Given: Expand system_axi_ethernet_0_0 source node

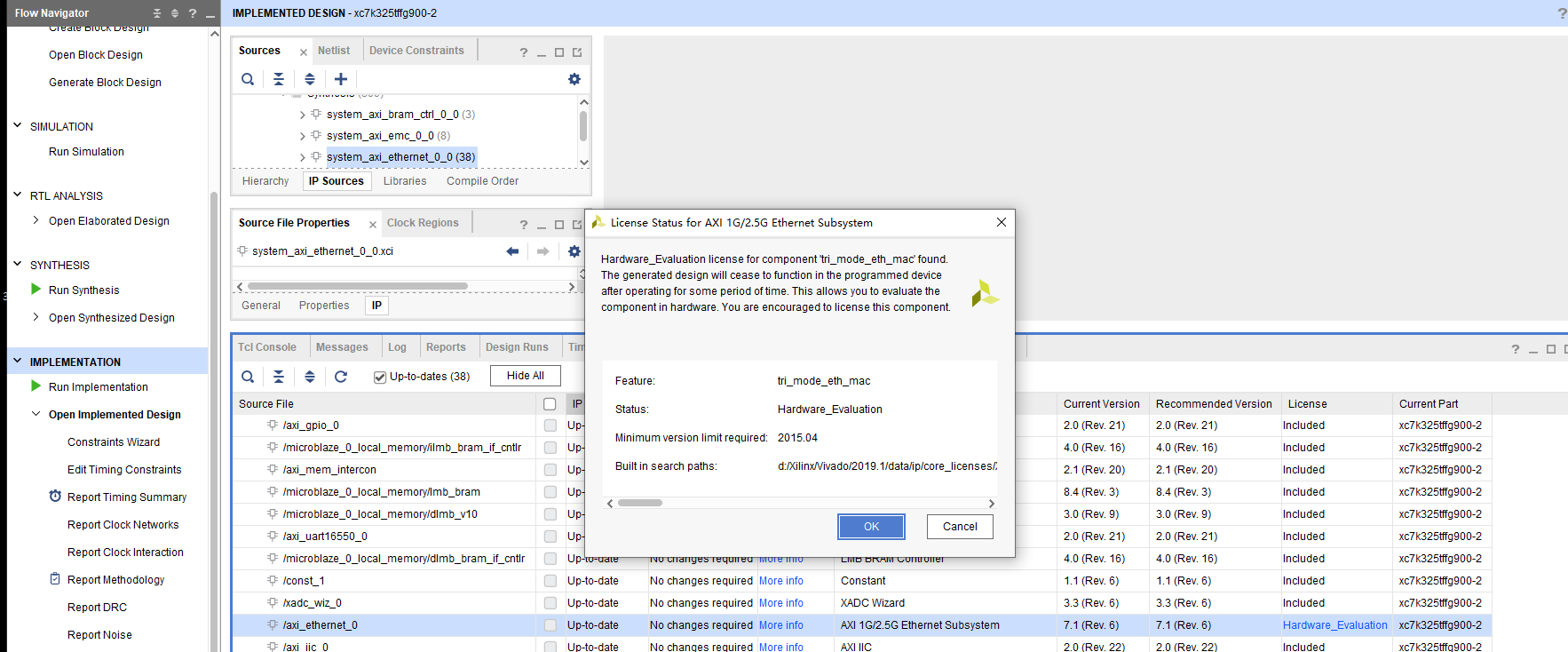Looking at the screenshot, I should click(x=302, y=157).
